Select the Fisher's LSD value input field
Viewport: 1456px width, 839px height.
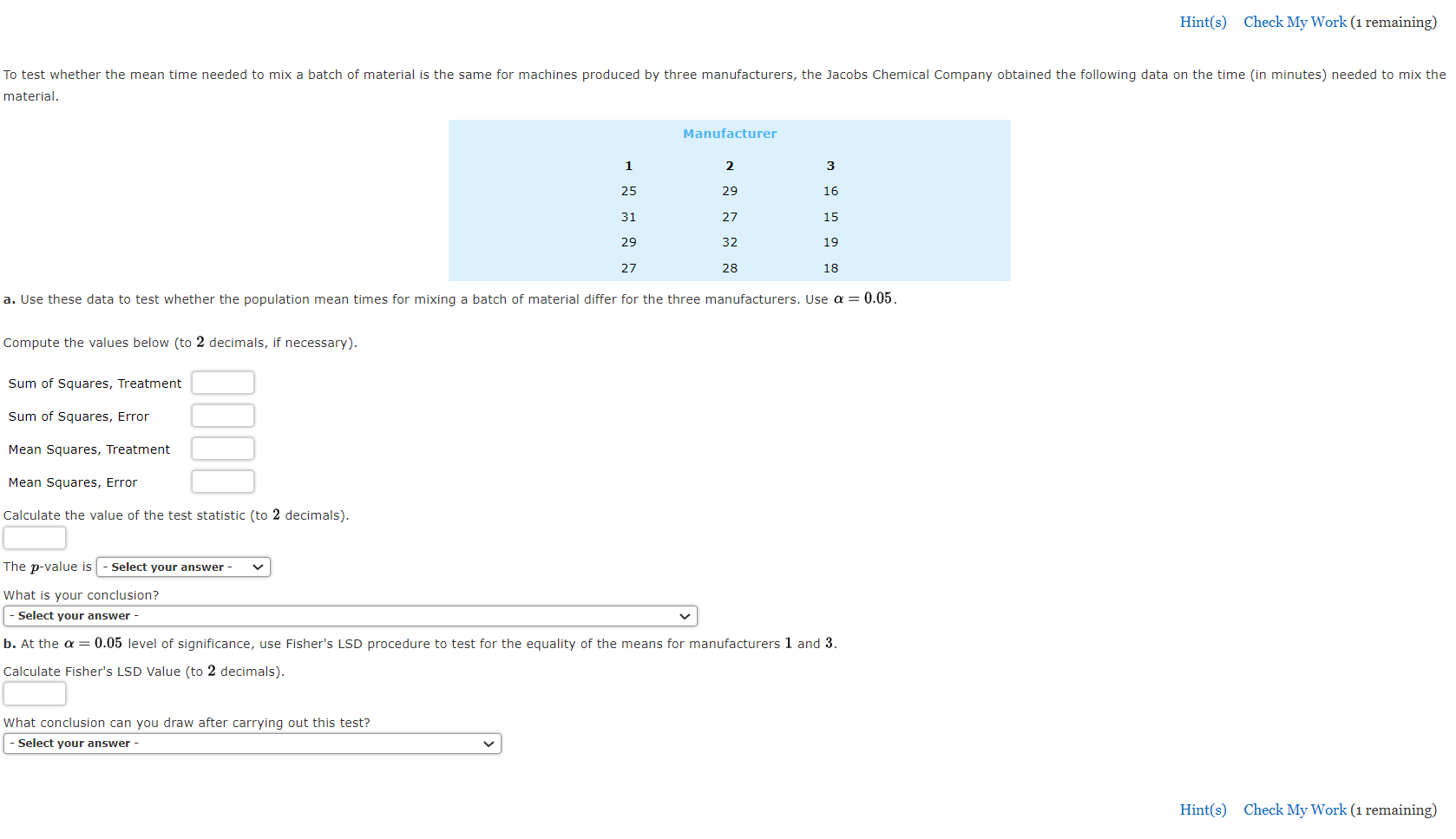coord(35,693)
